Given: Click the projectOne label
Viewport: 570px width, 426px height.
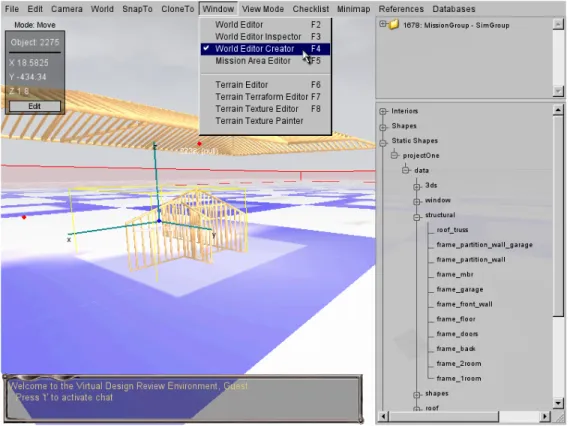Looking at the screenshot, I should 421,156.
